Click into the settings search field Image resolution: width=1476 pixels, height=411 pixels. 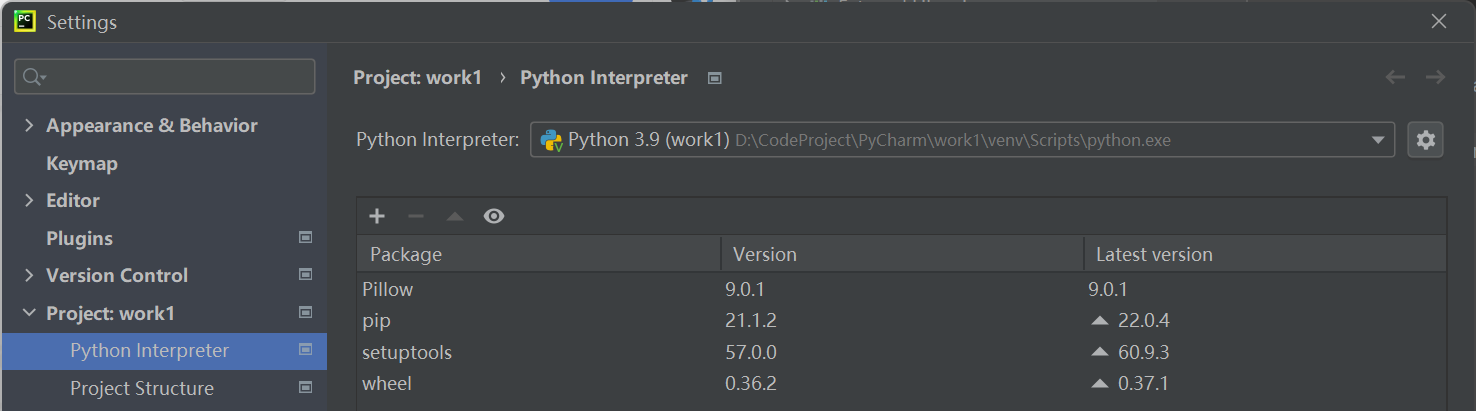(x=165, y=77)
